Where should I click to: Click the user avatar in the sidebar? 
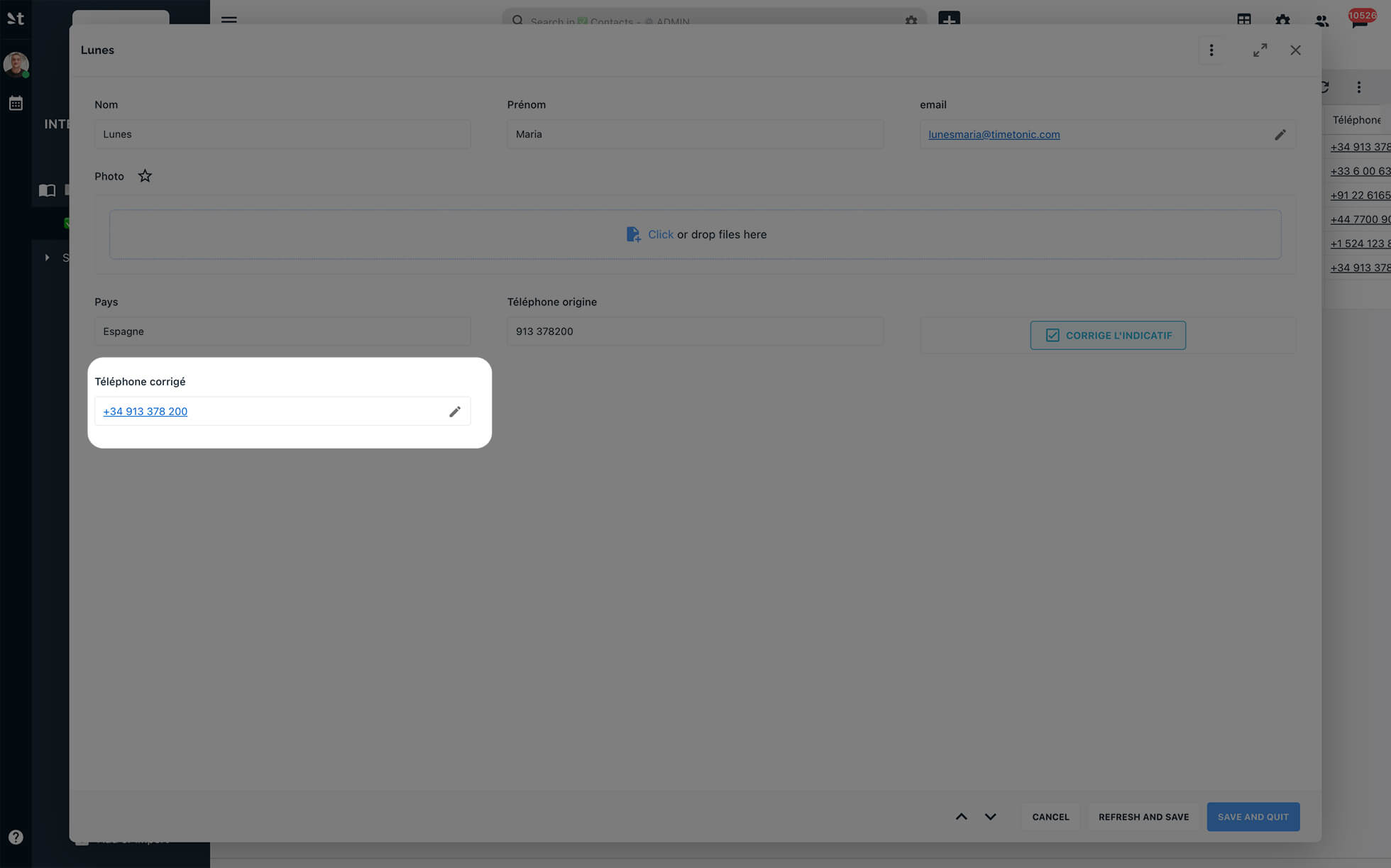16,64
